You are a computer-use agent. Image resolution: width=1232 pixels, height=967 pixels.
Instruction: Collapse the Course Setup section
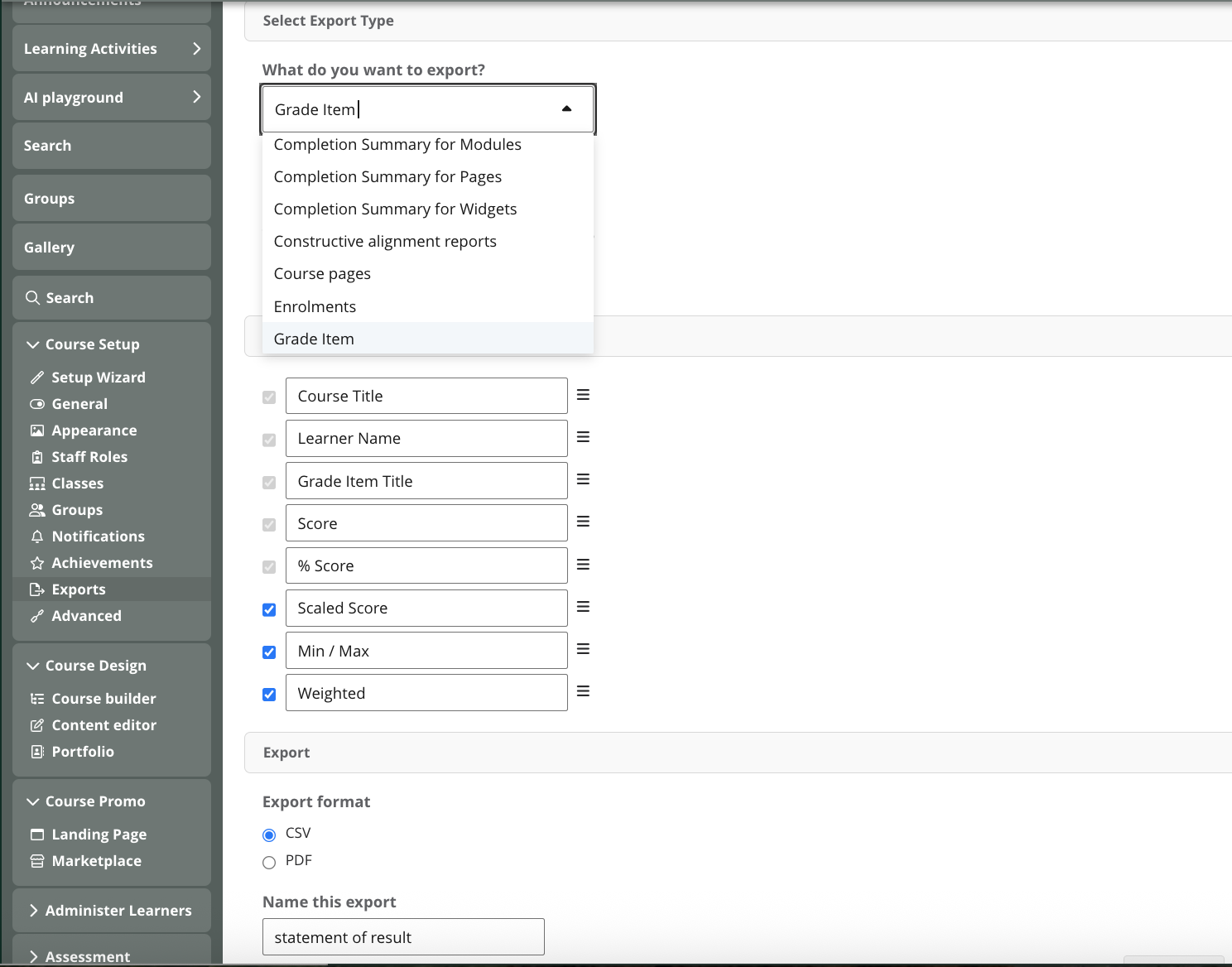(33, 344)
